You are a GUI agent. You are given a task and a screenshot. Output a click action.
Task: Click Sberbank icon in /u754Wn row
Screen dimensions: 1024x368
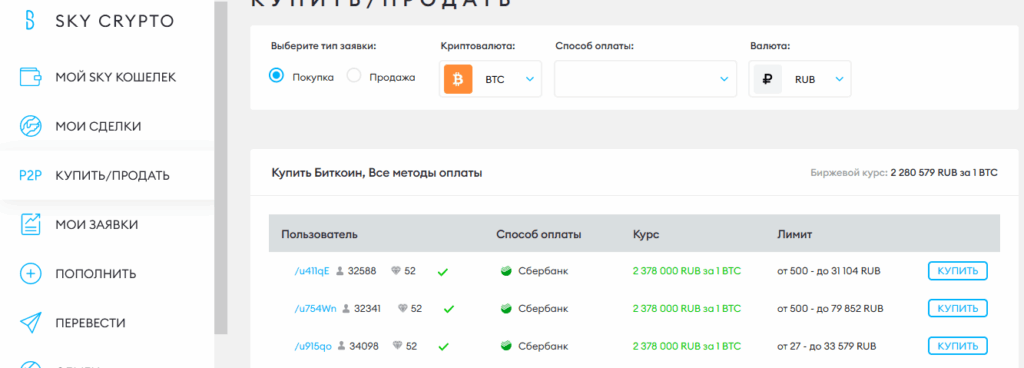(505, 308)
